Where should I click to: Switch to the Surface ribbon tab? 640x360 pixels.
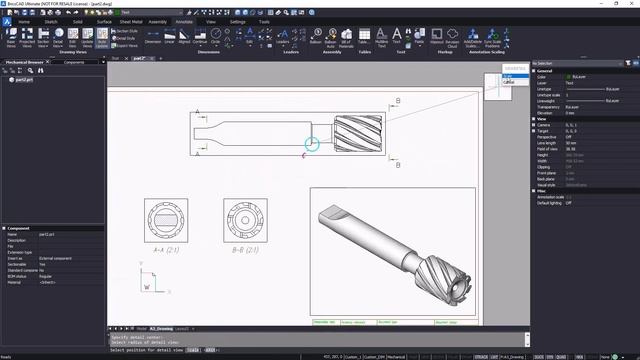[x=104, y=22]
